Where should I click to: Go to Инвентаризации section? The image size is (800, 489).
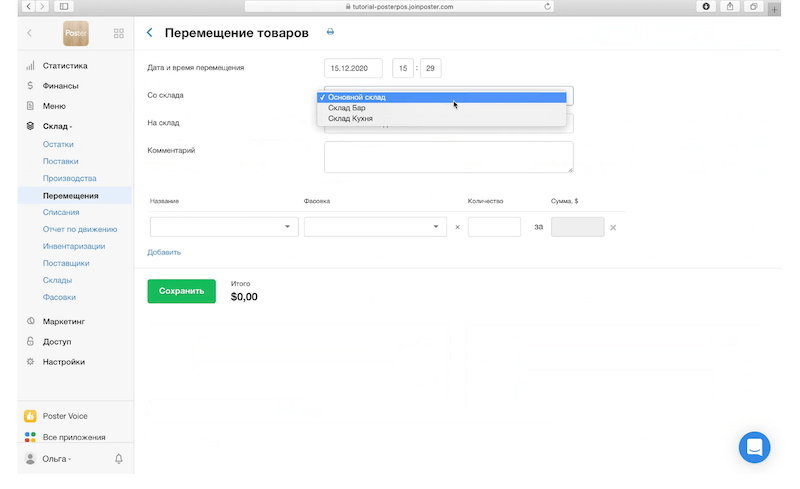coord(74,246)
